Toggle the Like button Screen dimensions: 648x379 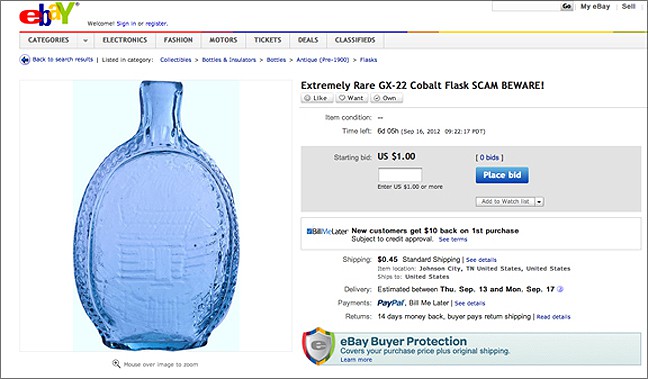point(317,98)
